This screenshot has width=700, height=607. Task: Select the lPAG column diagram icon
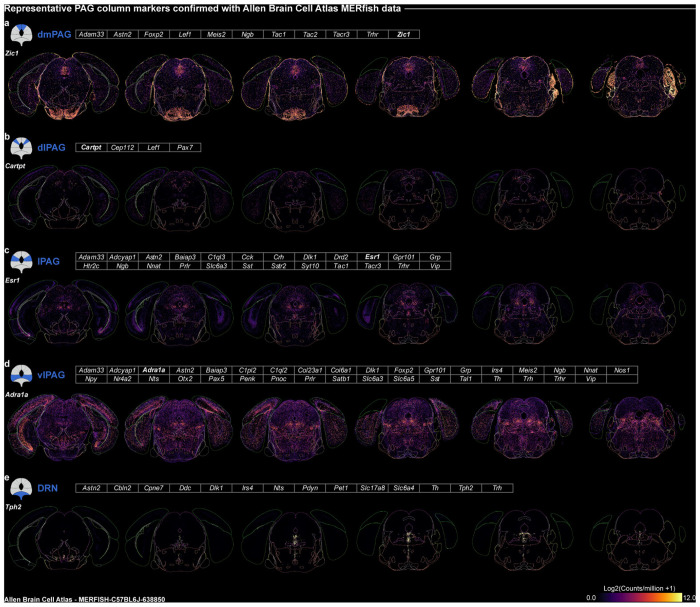coord(18,263)
